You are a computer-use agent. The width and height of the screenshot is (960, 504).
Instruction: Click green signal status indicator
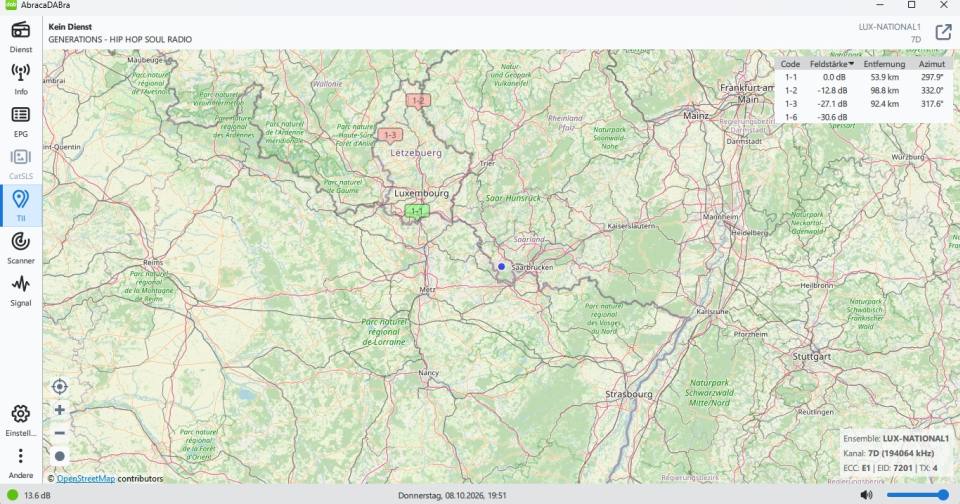[12, 495]
